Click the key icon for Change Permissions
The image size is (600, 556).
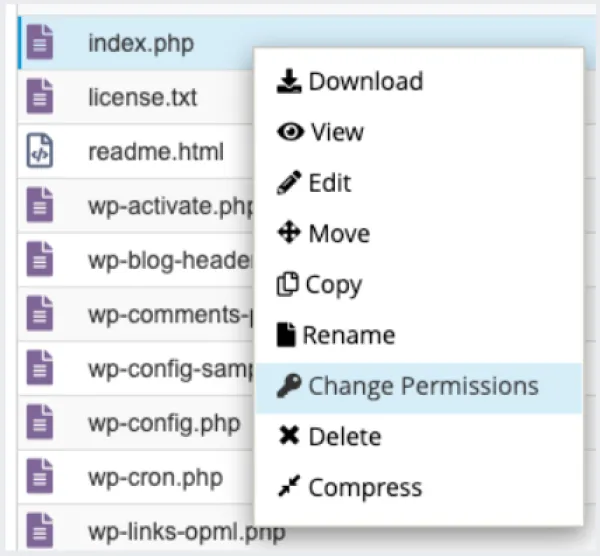coord(289,385)
